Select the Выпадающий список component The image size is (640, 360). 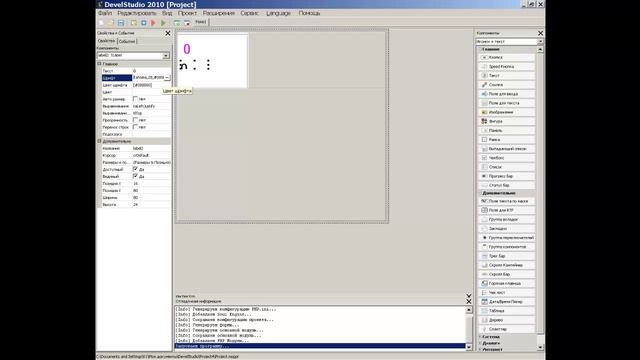tap(507, 149)
